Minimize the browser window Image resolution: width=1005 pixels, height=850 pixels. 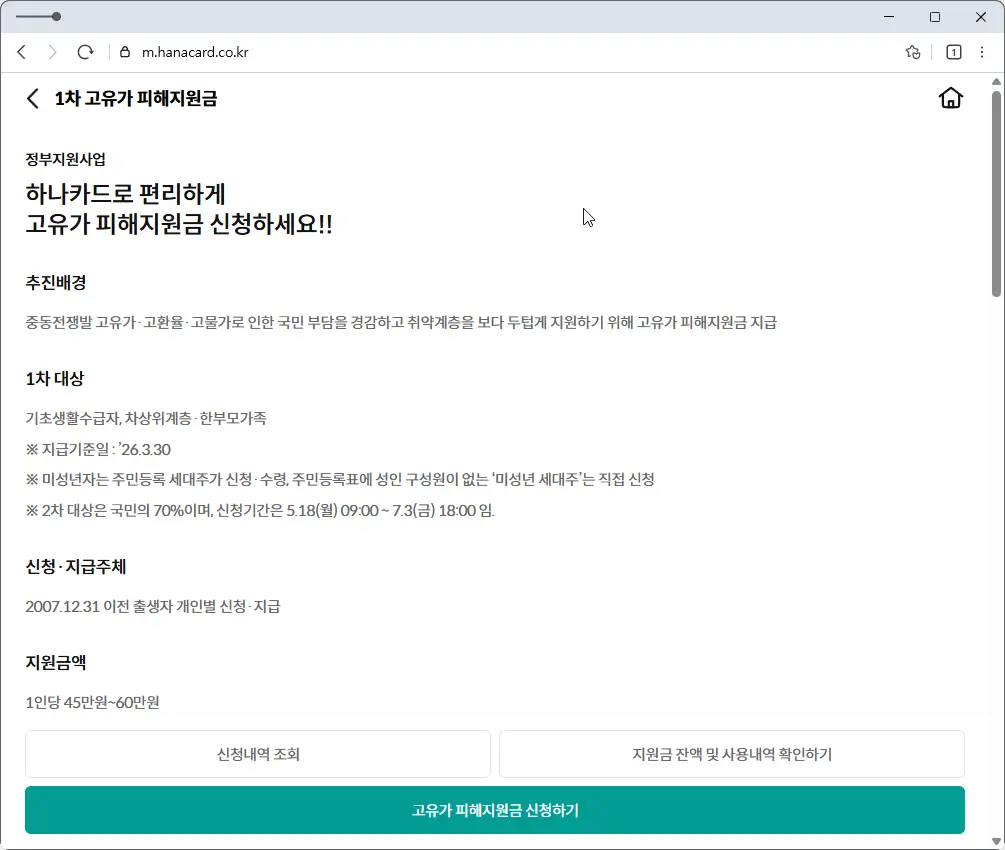[889, 17]
